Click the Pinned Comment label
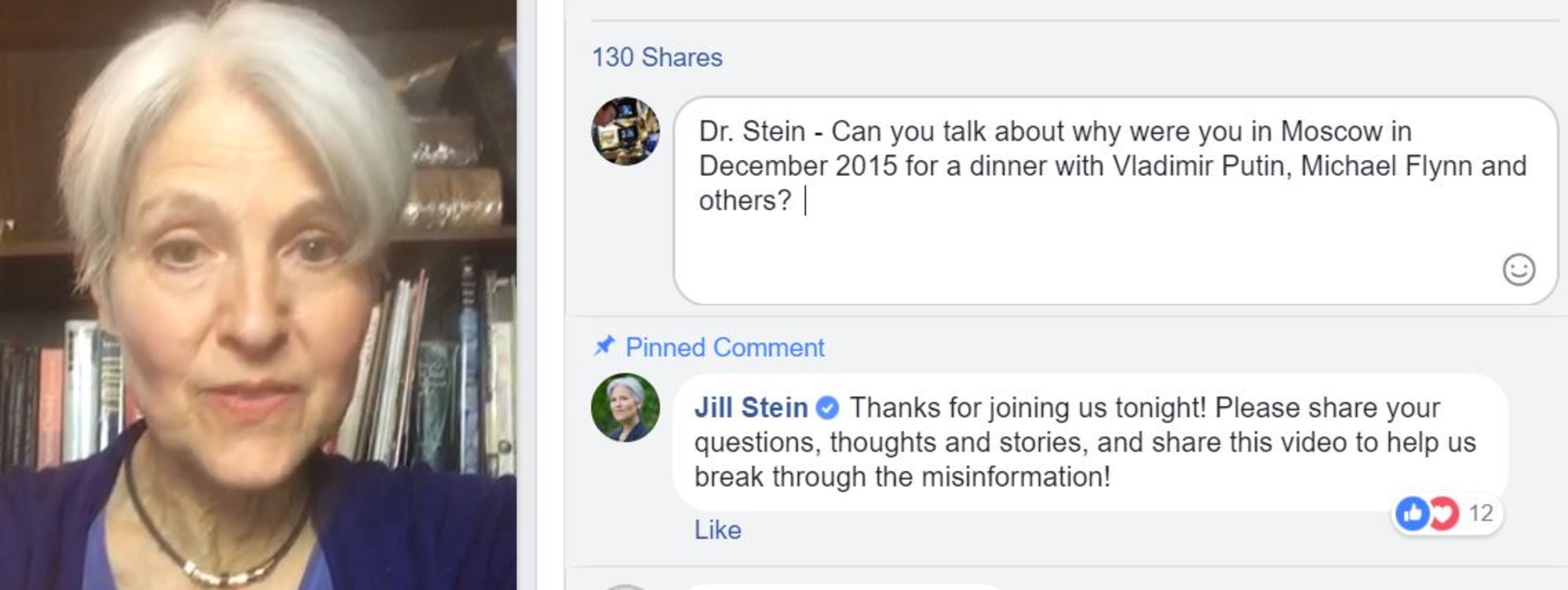The image size is (1568, 590). tap(724, 348)
